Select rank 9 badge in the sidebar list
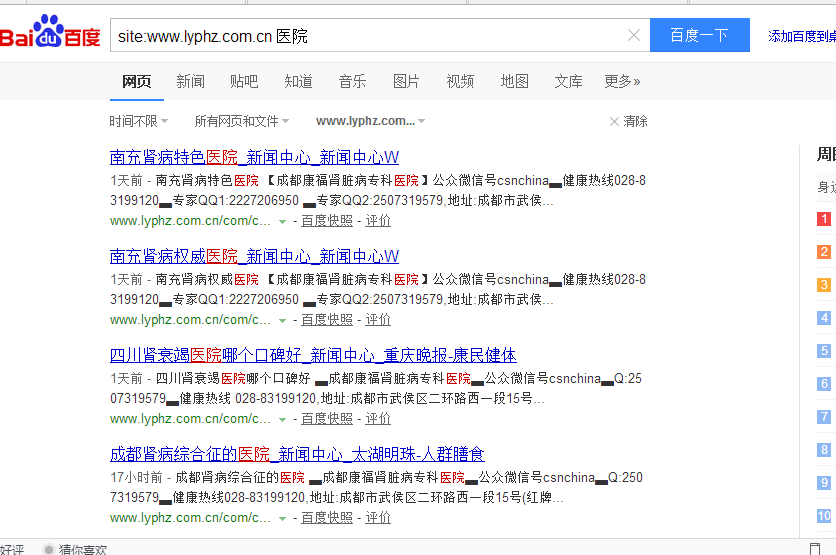The height and width of the screenshot is (555, 836). 824,482
